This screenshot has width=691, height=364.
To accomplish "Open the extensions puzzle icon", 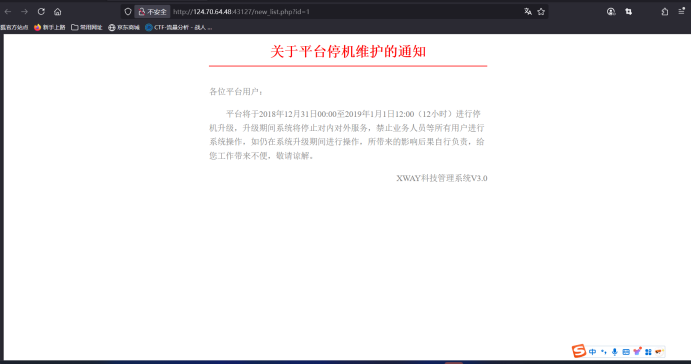I will (x=665, y=12).
